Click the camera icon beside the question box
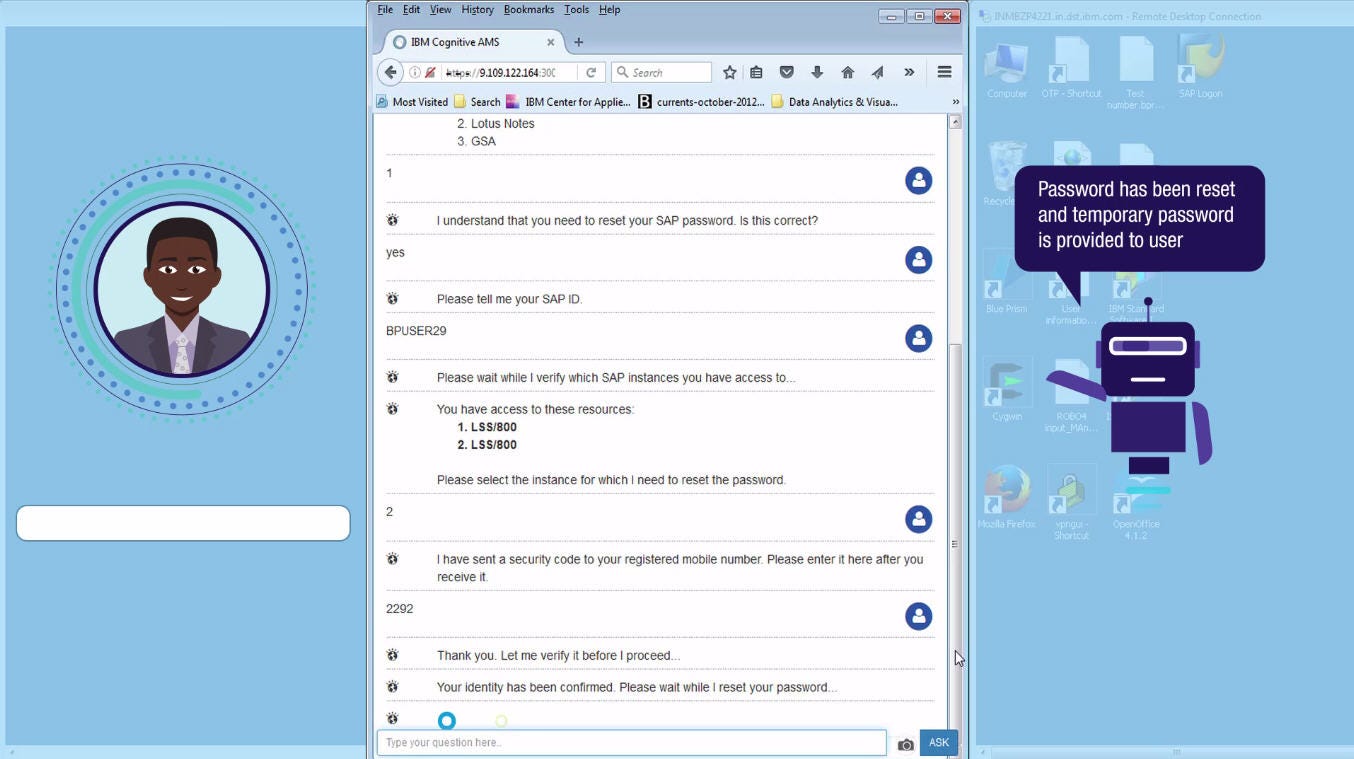Image resolution: width=1354 pixels, height=759 pixels. [x=906, y=744]
